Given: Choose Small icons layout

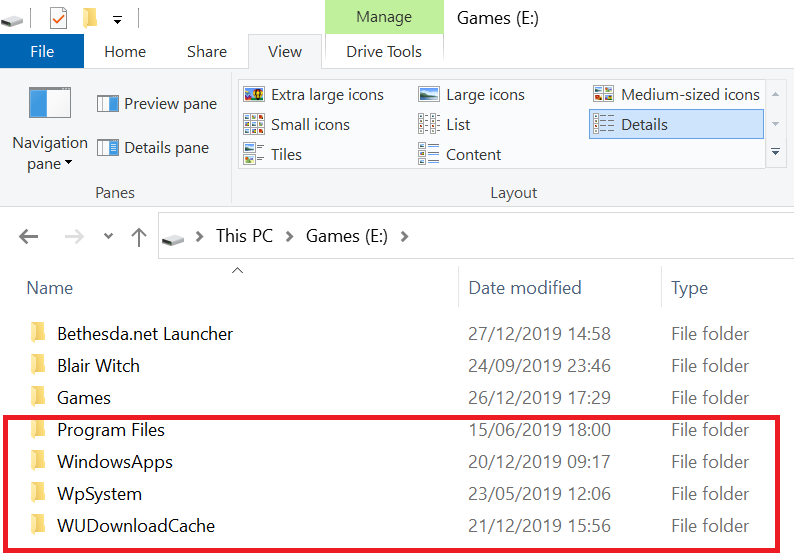Looking at the screenshot, I should 297,125.
